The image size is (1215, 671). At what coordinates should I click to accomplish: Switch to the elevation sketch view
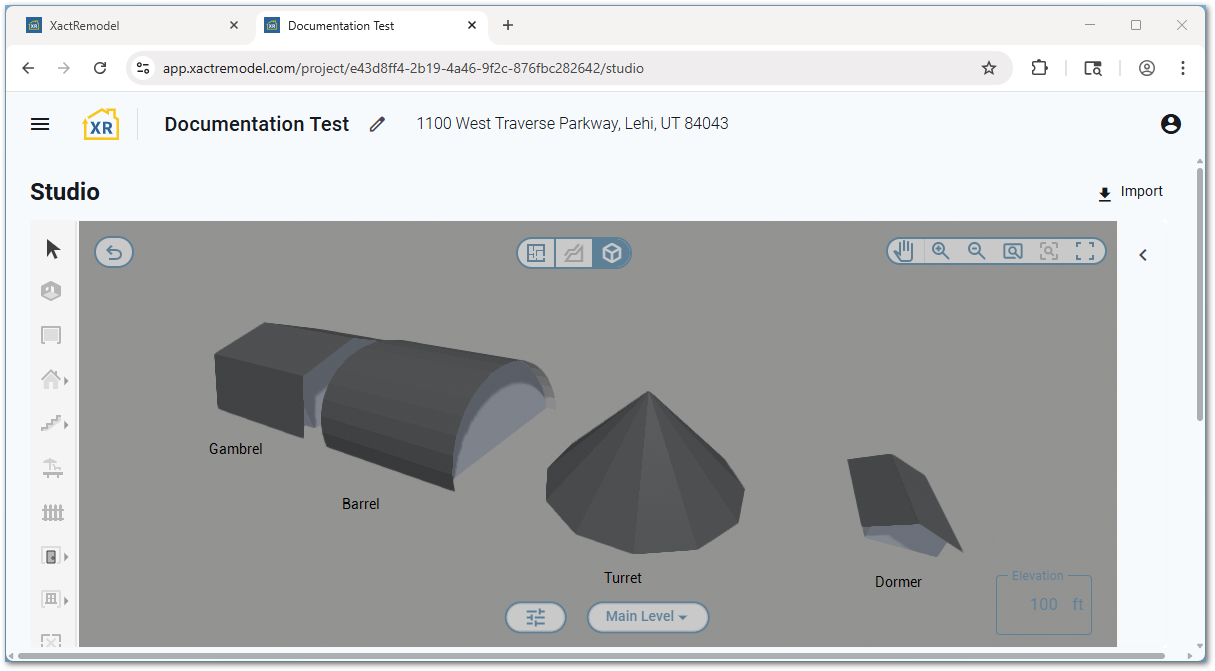pos(574,253)
